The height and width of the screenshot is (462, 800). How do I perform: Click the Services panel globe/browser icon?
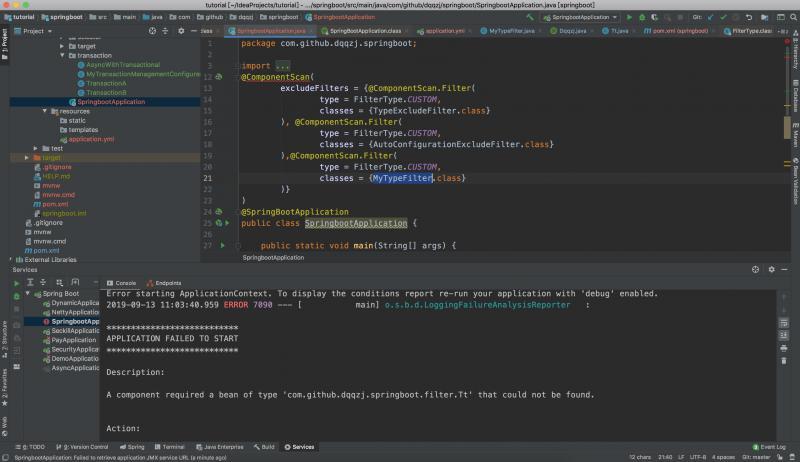pyautogui.click(x=755, y=269)
